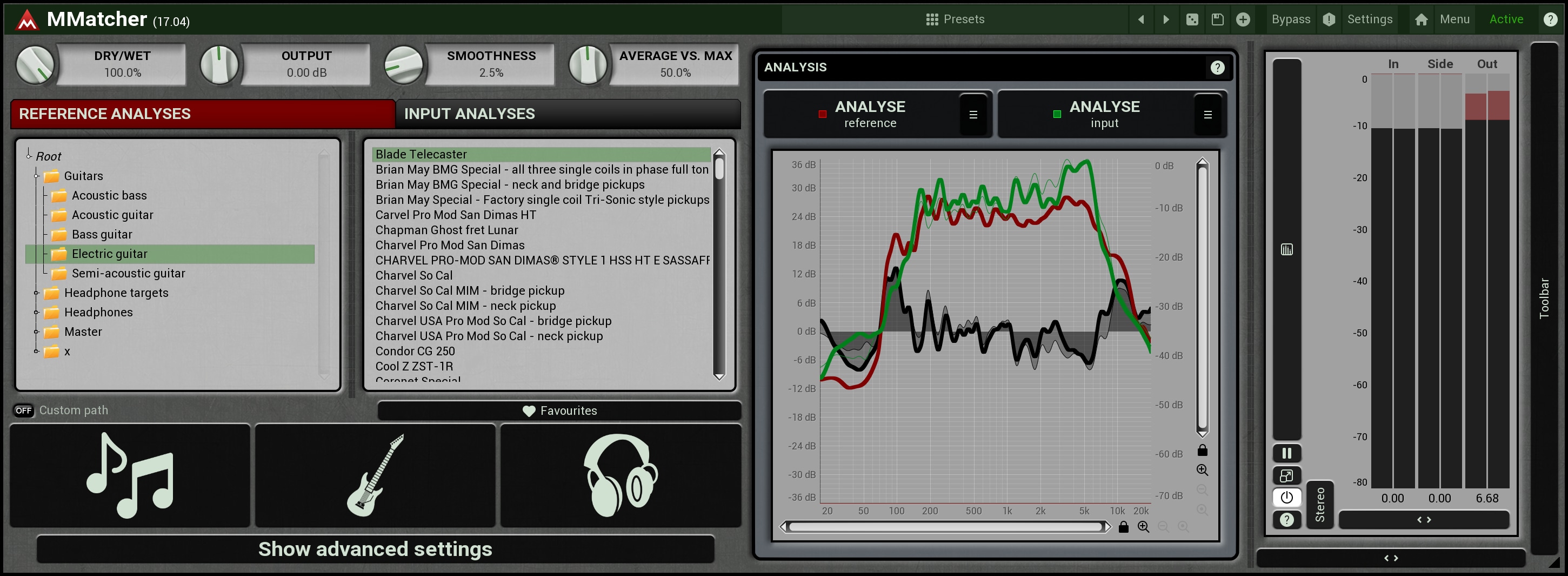Open the Favourites list
The height and width of the screenshot is (576, 1568).
point(559,411)
